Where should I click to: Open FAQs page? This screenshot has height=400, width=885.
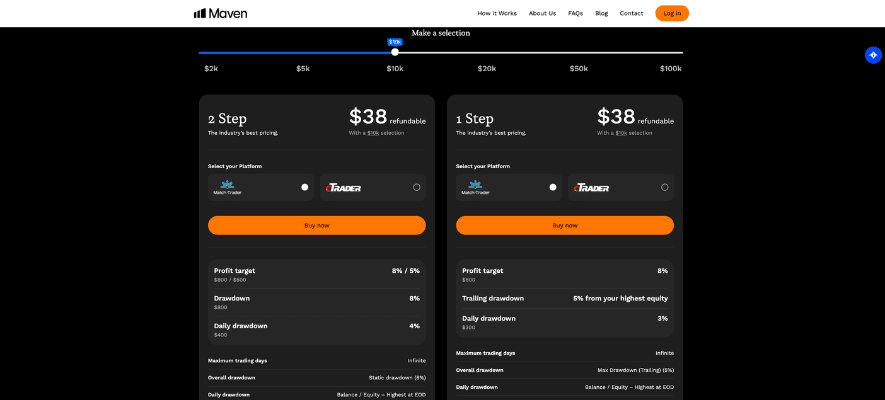[x=576, y=14]
